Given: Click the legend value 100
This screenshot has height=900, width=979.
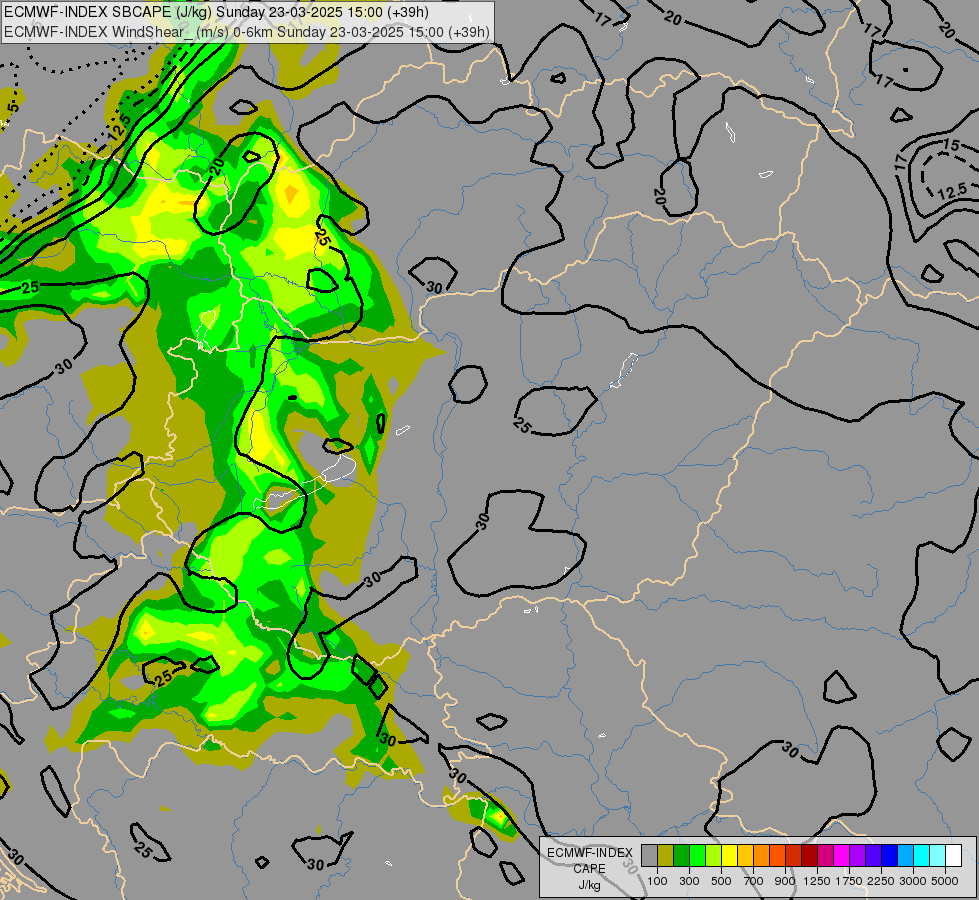Looking at the screenshot, I should pyautogui.click(x=657, y=881).
